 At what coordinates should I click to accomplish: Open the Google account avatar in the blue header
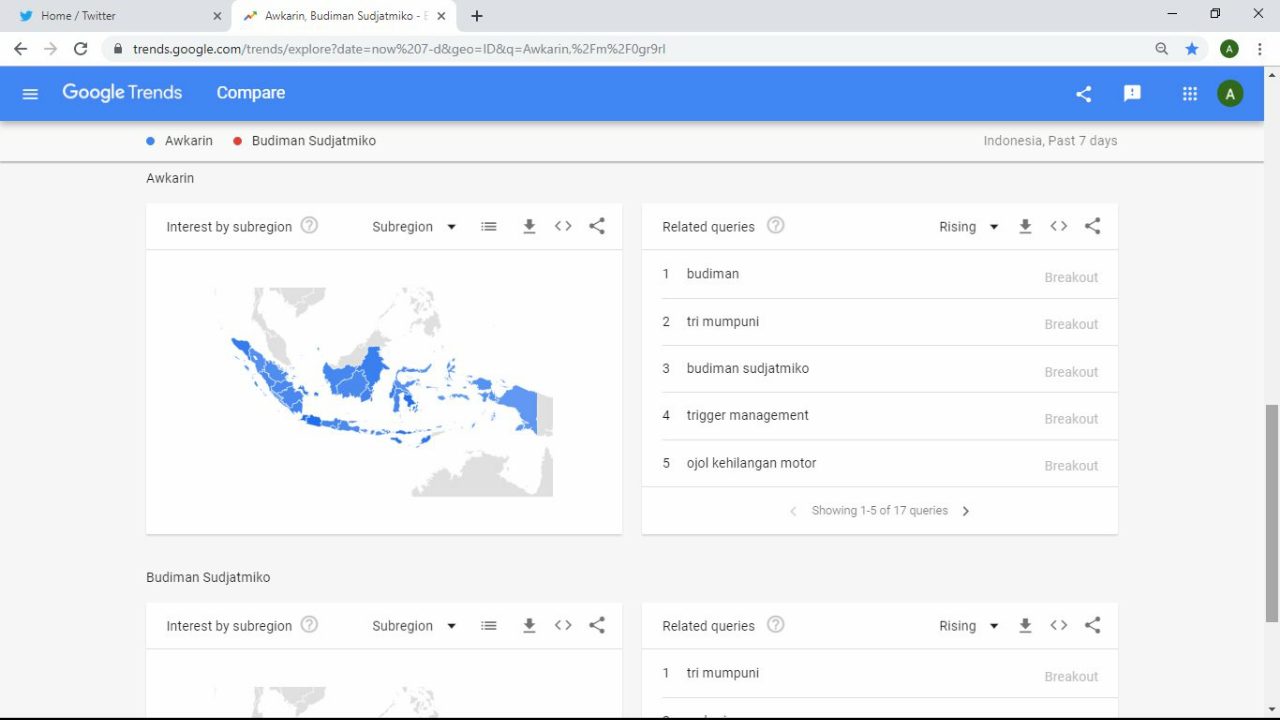pyautogui.click(x=1230, y=94)
